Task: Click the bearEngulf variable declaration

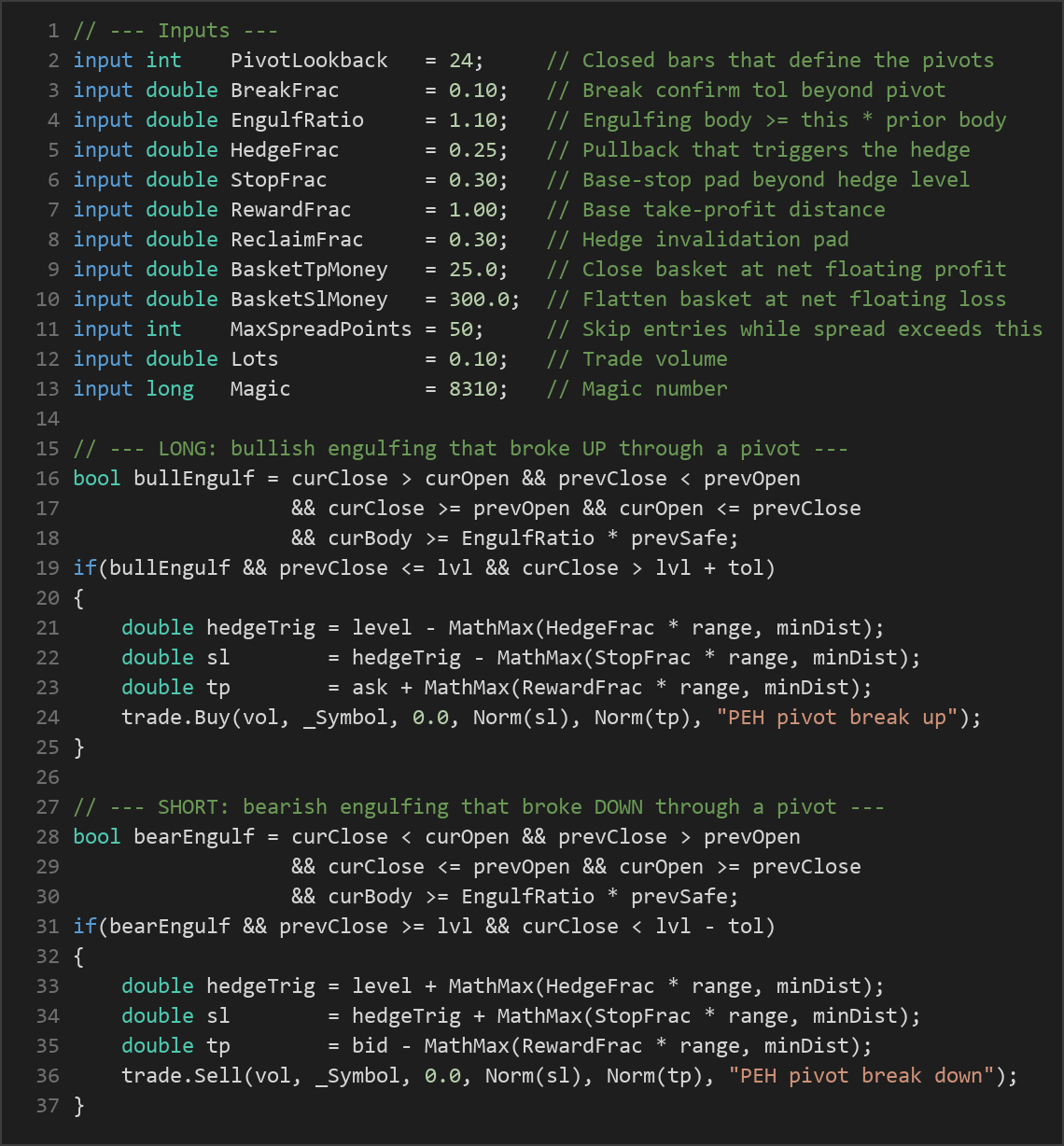Action: pyautogui.click(x=194, y=837)
